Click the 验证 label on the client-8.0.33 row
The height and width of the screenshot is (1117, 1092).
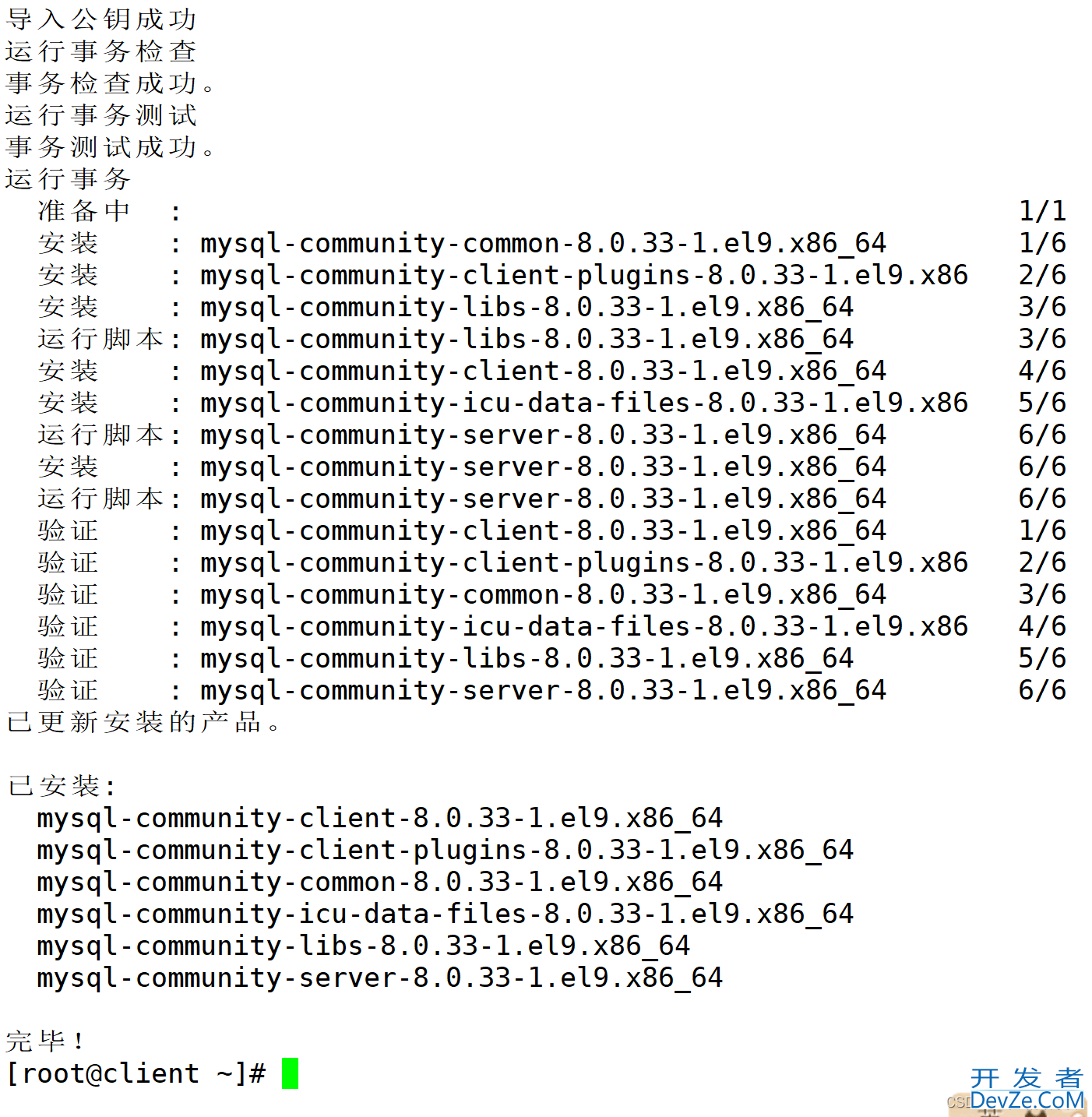pyautogui.click(x=69, y=530)
